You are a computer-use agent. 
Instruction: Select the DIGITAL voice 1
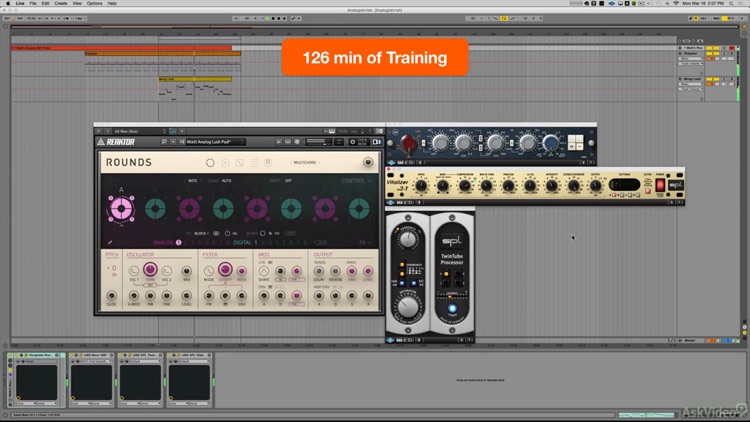(x=255, y=243)
